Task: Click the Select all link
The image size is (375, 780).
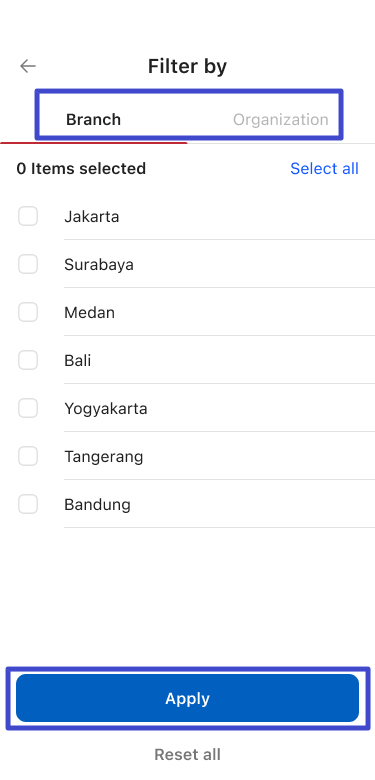Action: click(324, 169)
